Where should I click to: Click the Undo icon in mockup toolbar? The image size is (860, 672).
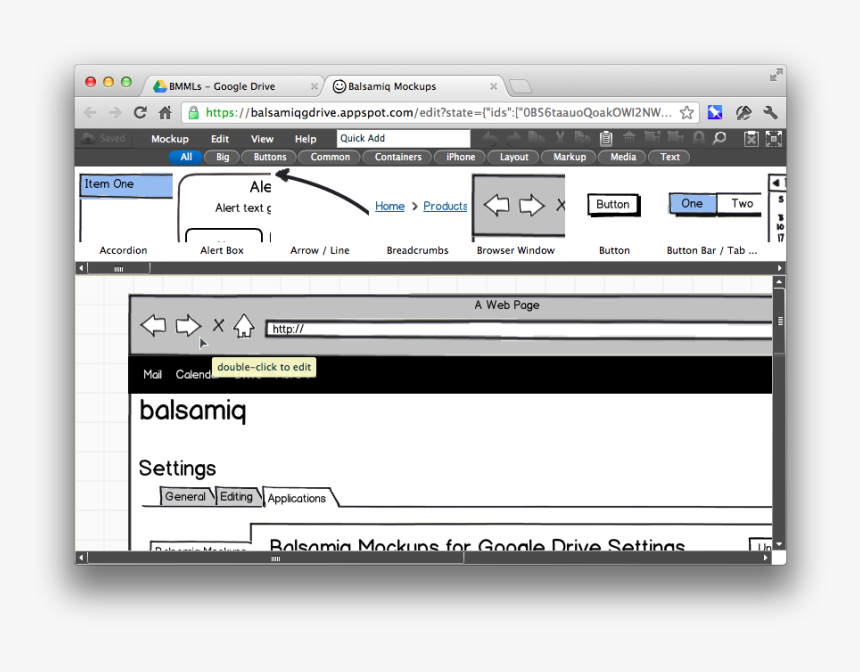click(490, 138)
